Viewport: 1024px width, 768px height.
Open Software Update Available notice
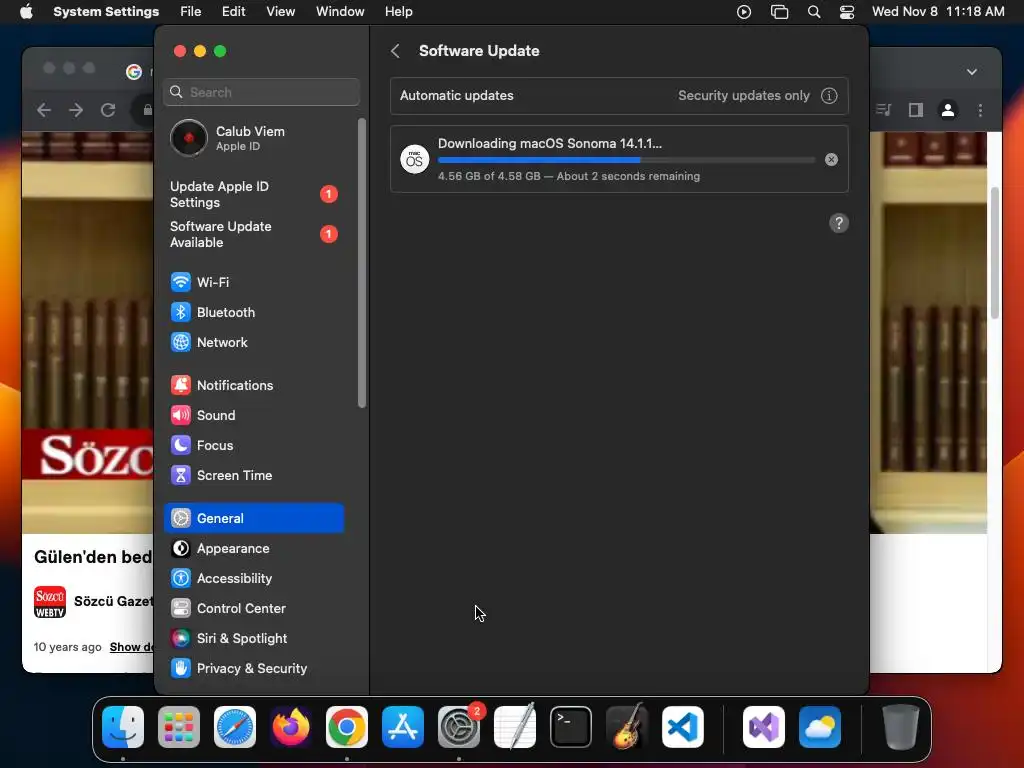253,234
